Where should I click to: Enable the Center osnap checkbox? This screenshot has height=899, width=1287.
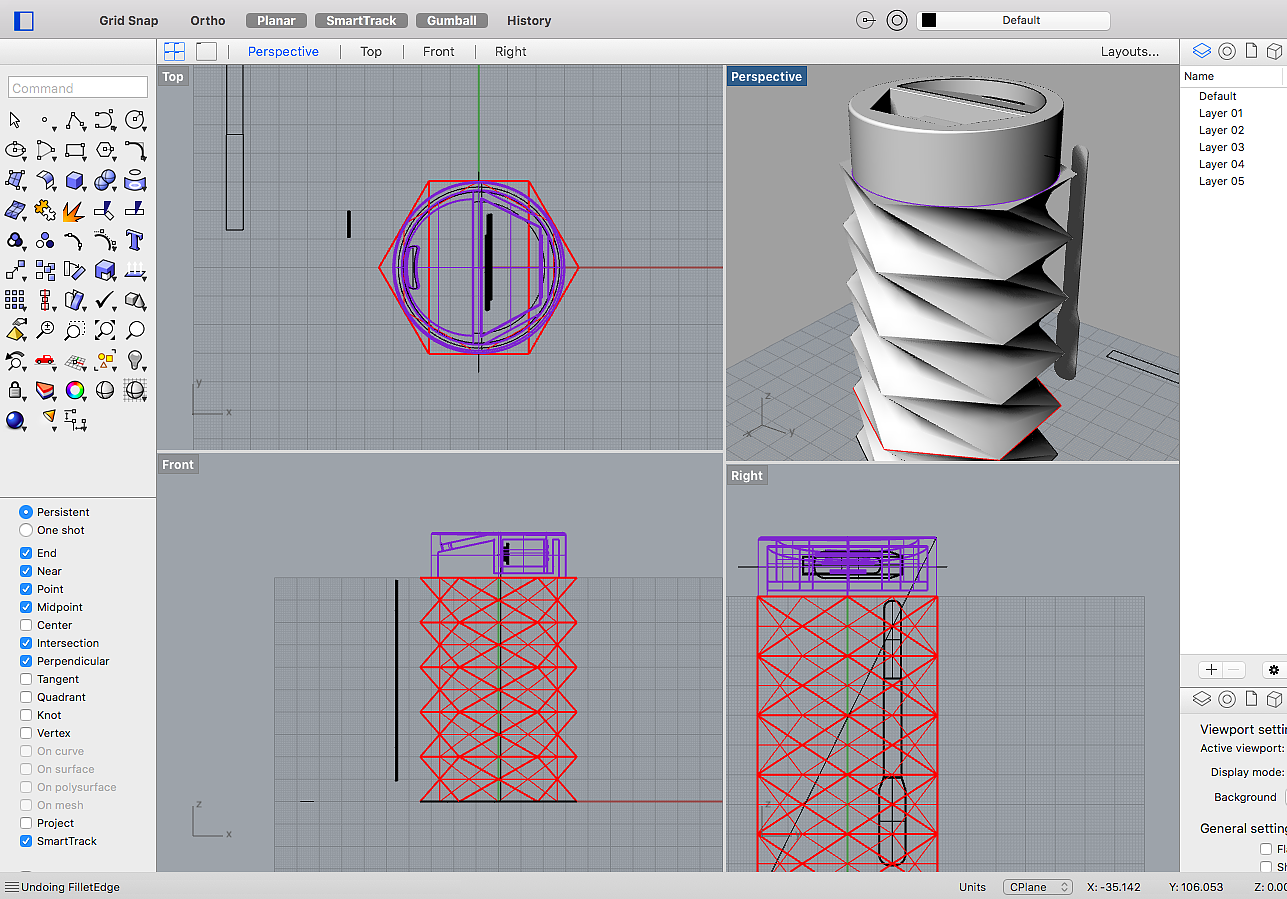click(26, 625)
